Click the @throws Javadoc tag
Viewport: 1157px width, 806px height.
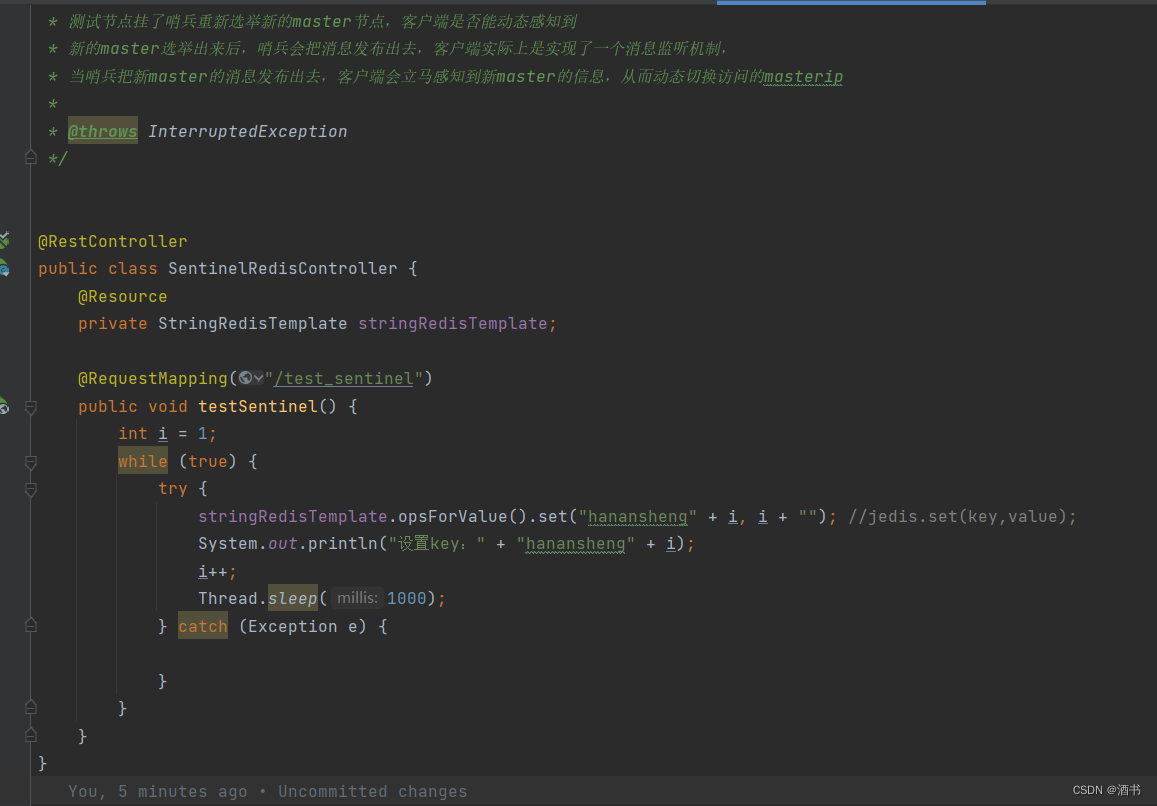[x=103, y=131]
